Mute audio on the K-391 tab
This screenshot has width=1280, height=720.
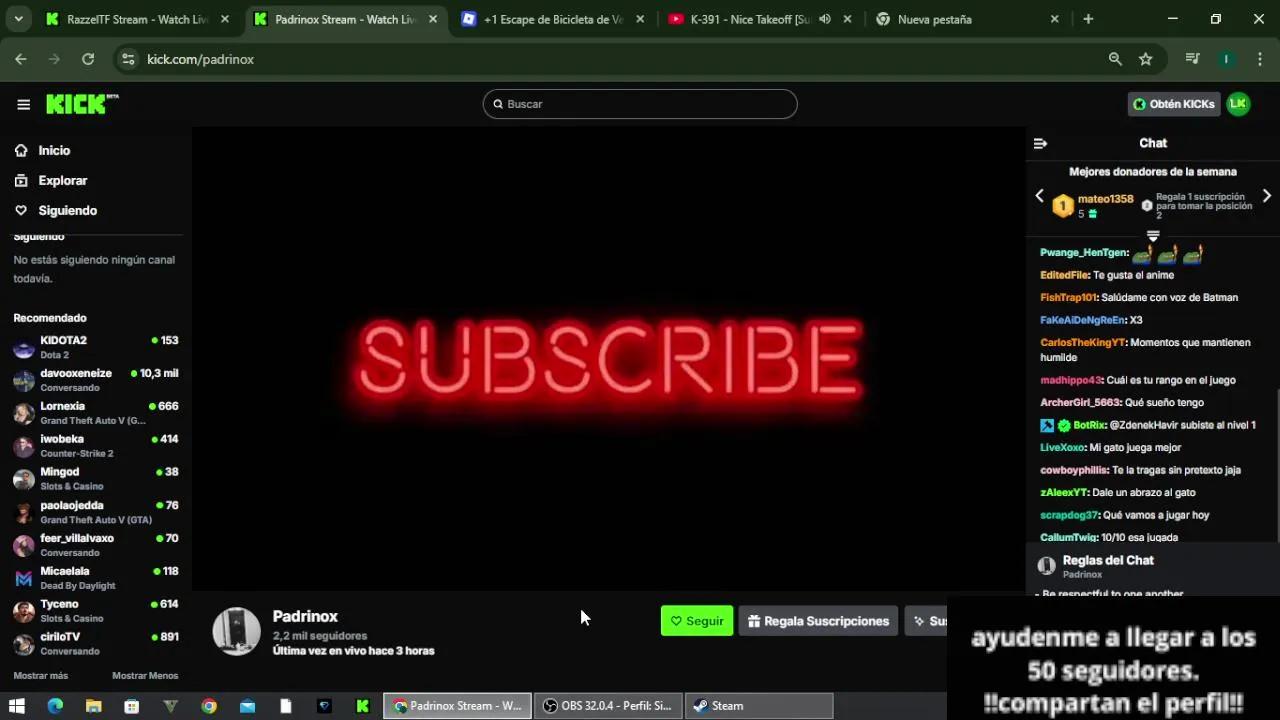click(x=825, y=19)
